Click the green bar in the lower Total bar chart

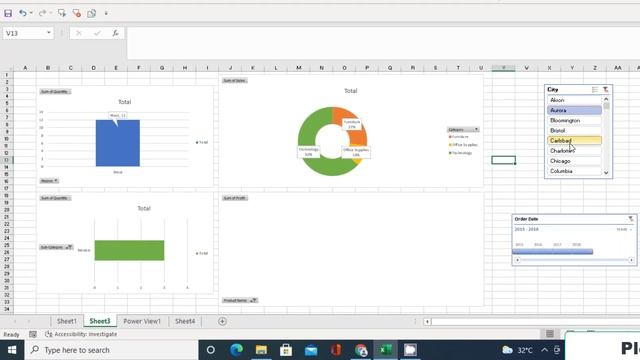129,250
